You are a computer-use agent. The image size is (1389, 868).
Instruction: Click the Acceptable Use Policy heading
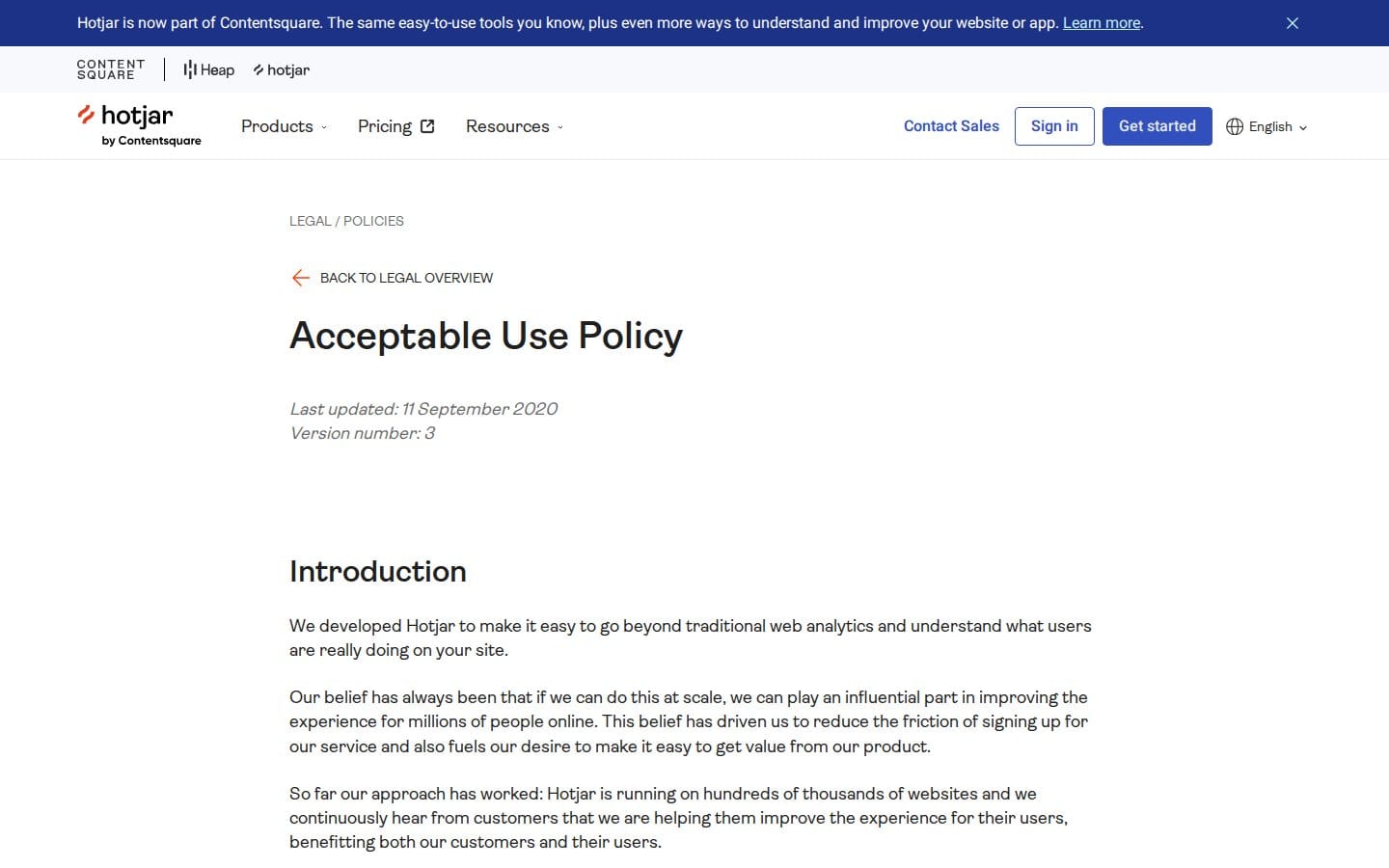tap(486, 336)
